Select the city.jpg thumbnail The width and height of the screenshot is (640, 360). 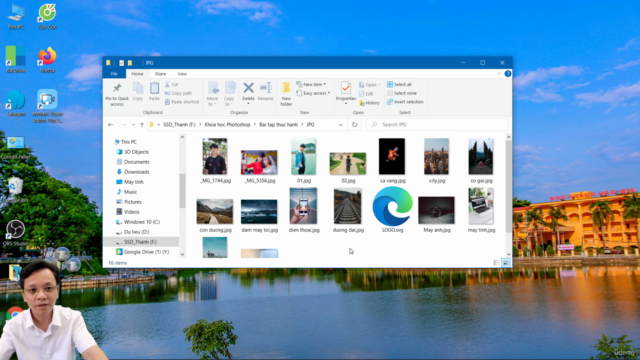pos(436,156)
